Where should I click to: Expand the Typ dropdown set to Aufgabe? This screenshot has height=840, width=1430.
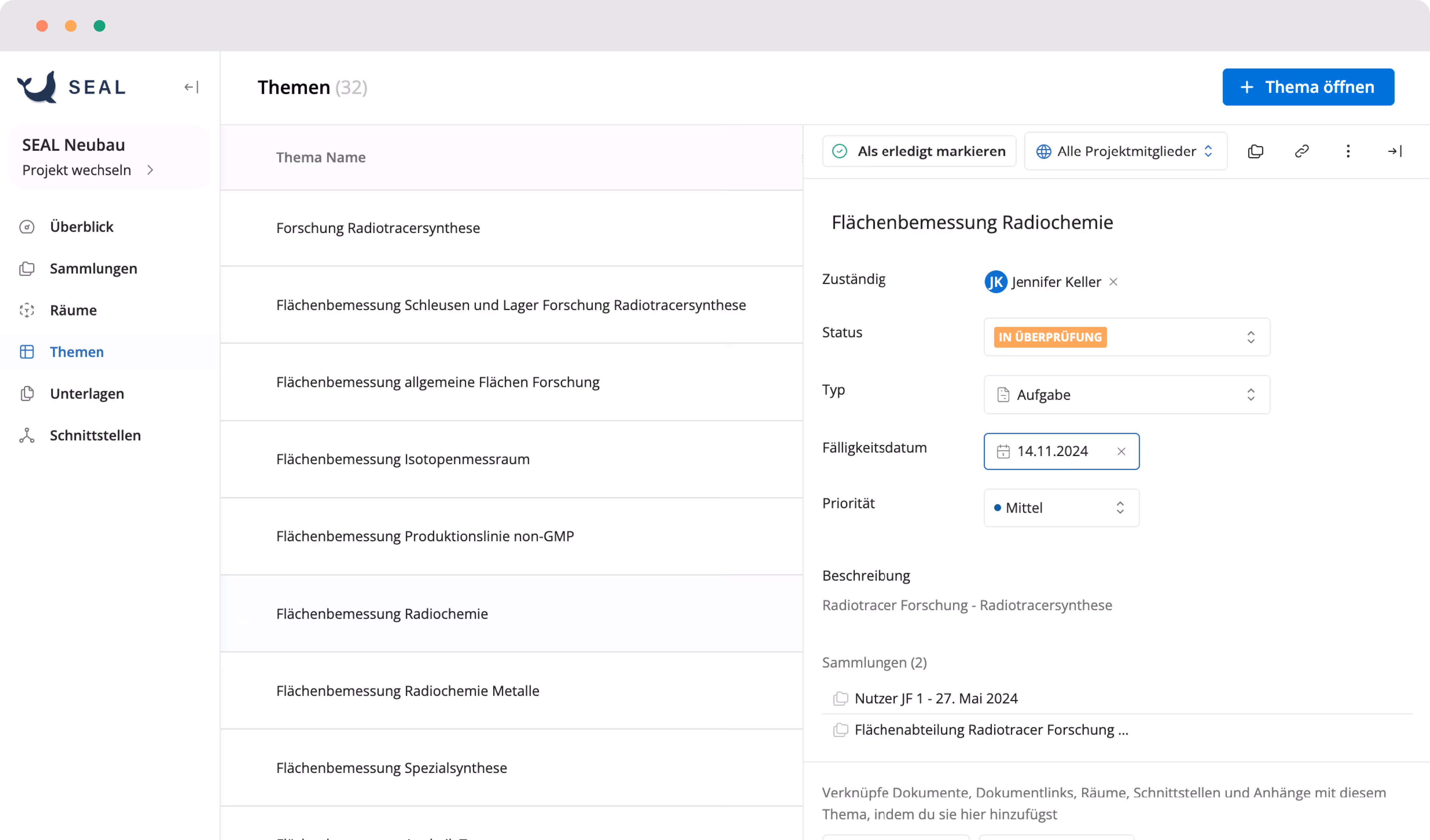coord(1126,394)
